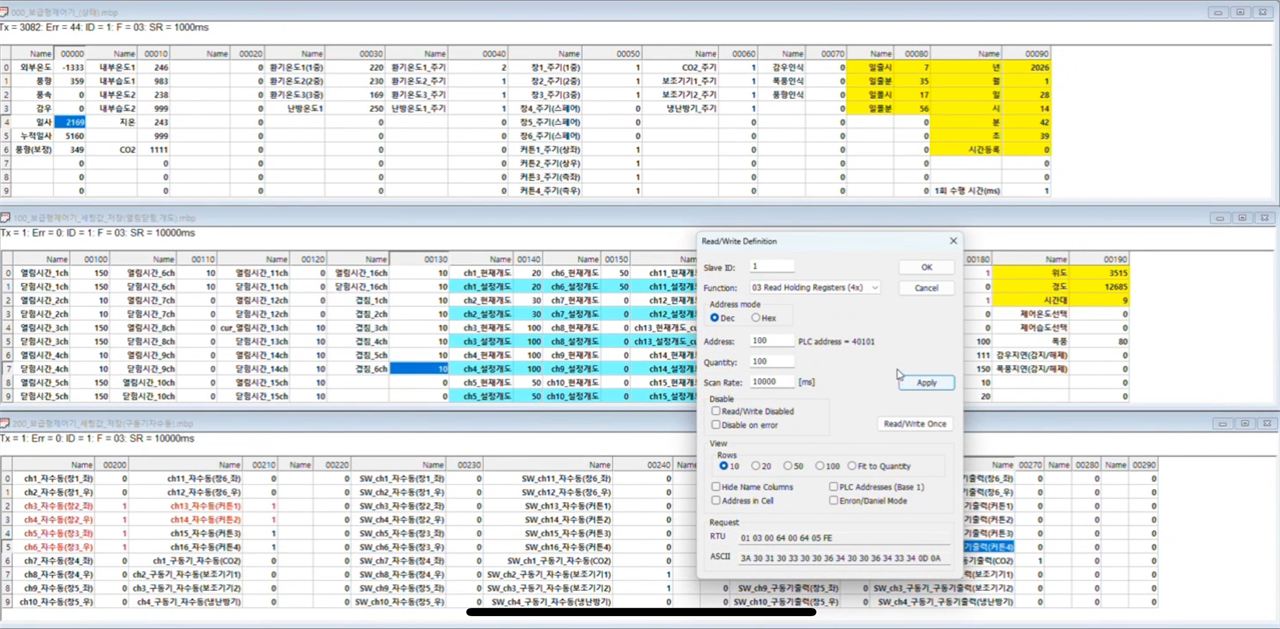1280x629 pixels.
Task: Select the highlighted 2169 cell
Action: (x=70, y=121)
